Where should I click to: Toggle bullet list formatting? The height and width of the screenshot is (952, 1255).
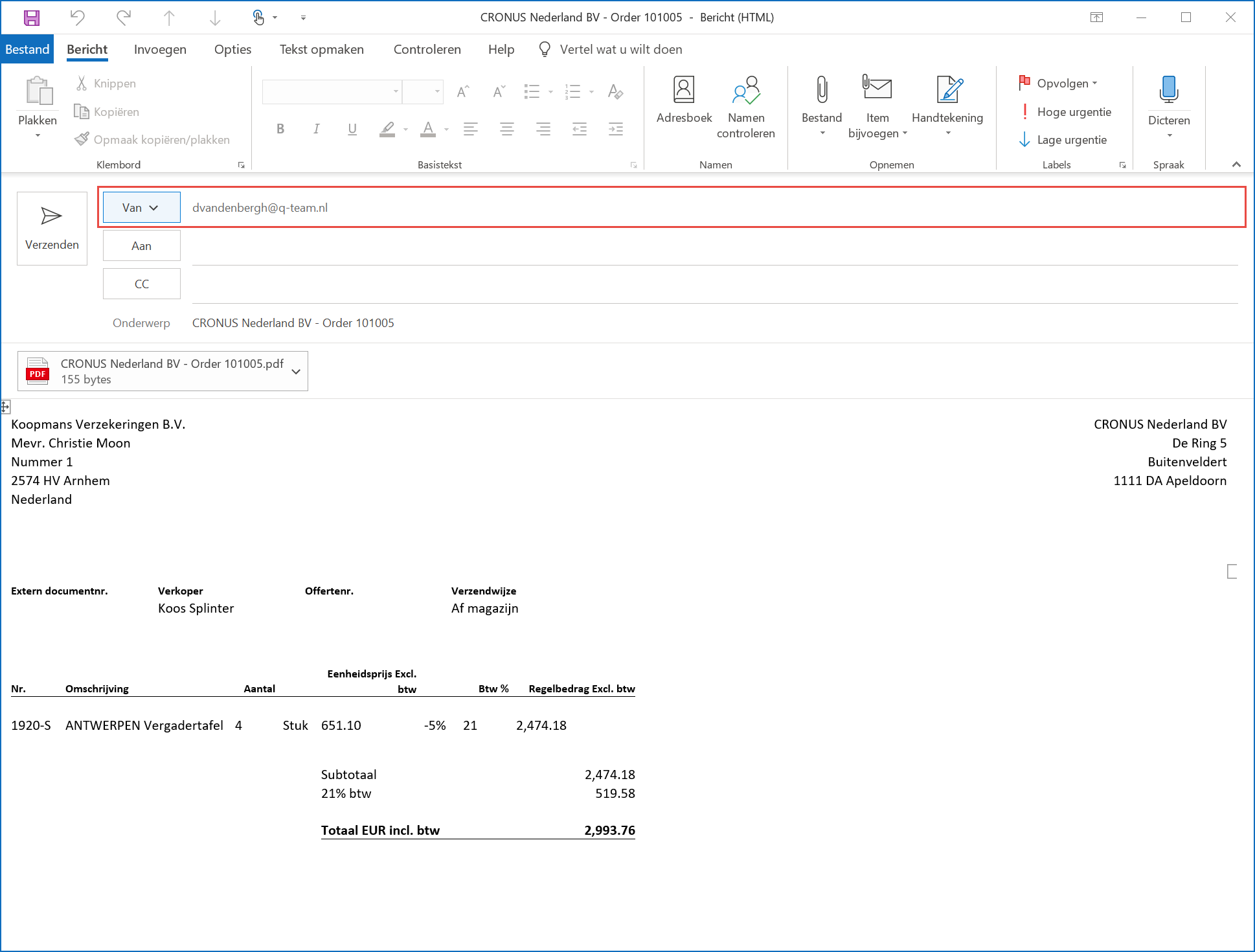(532, 91)
